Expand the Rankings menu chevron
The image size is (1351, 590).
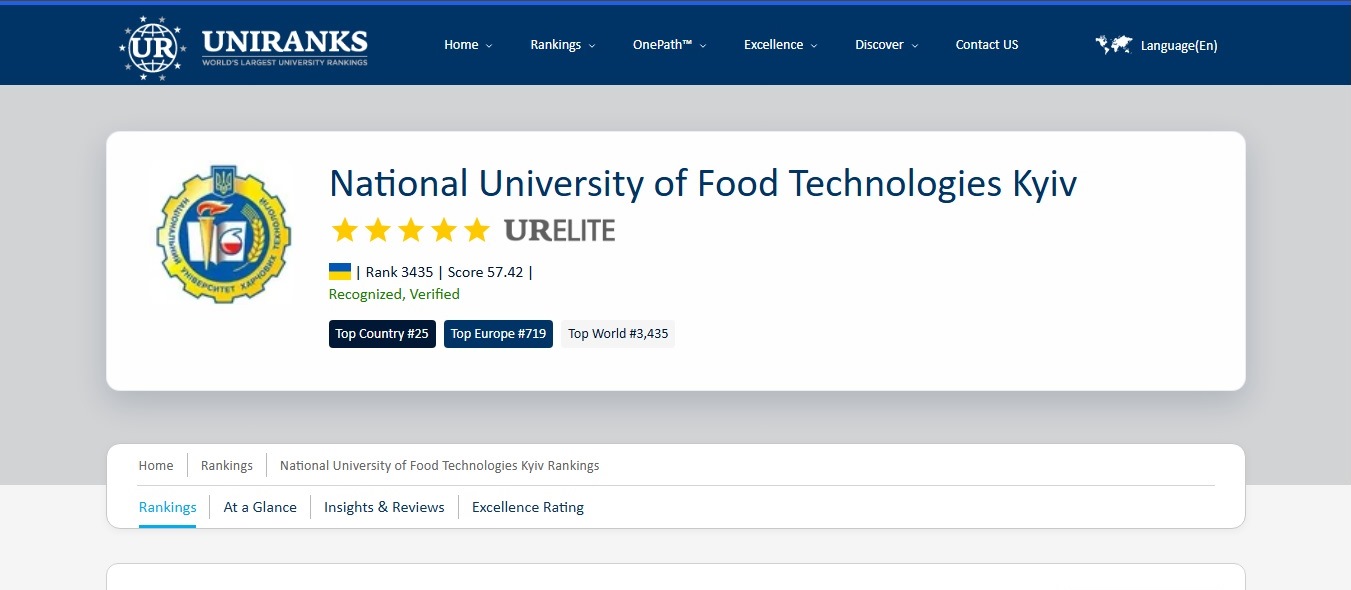pos(592,46)
